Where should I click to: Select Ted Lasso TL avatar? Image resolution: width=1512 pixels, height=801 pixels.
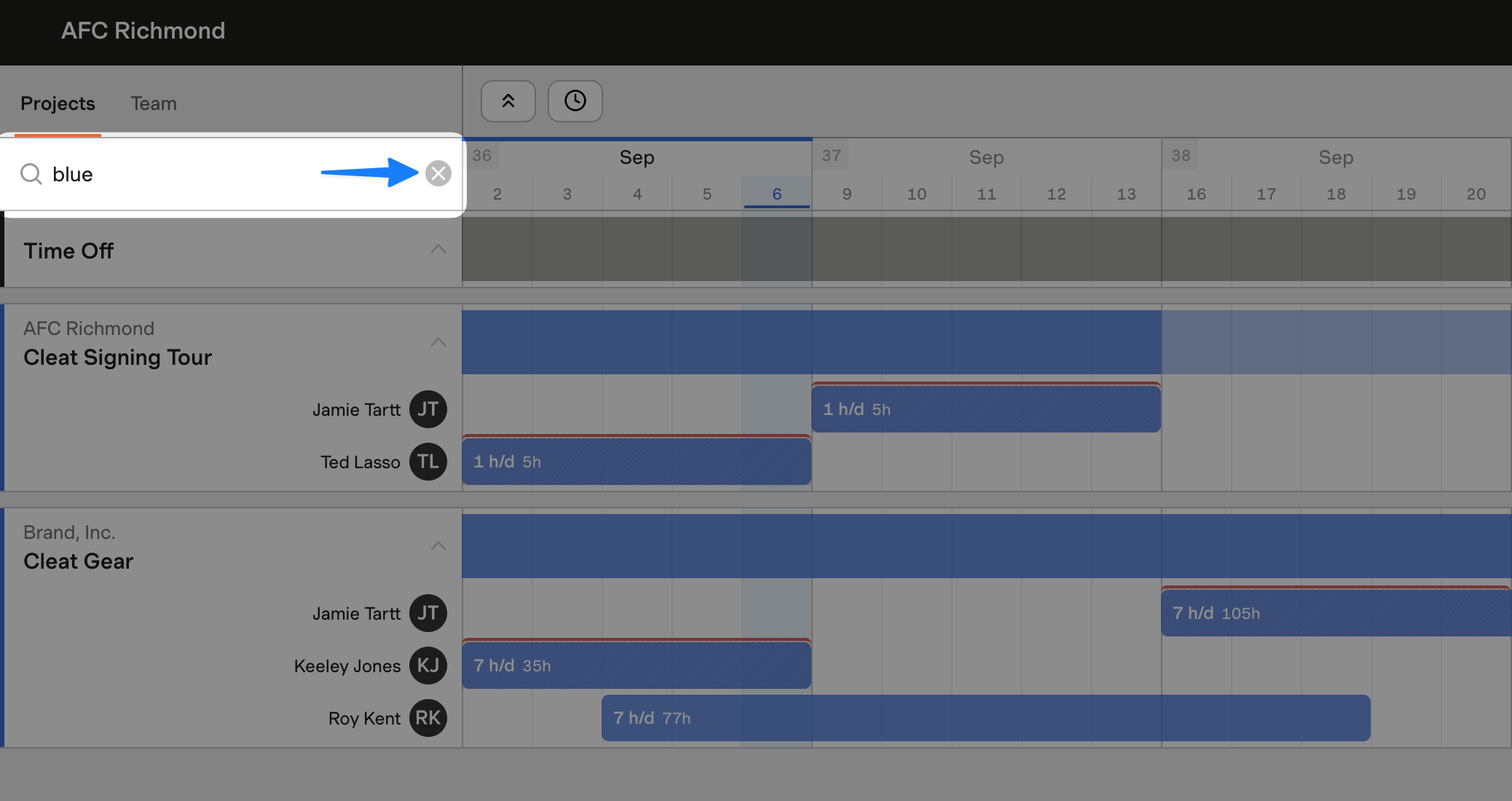tap(428, 462)
